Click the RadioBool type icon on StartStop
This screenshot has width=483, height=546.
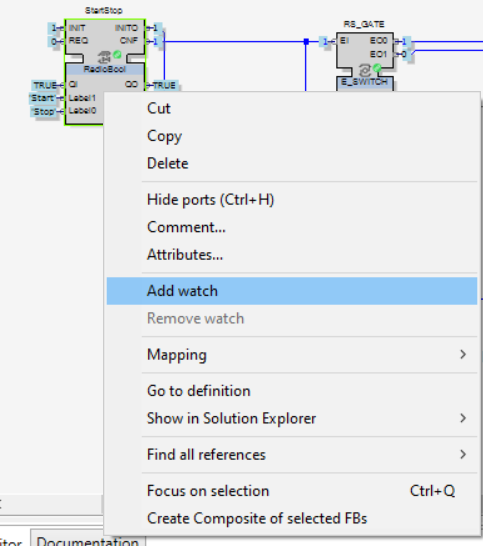point(104,56)
